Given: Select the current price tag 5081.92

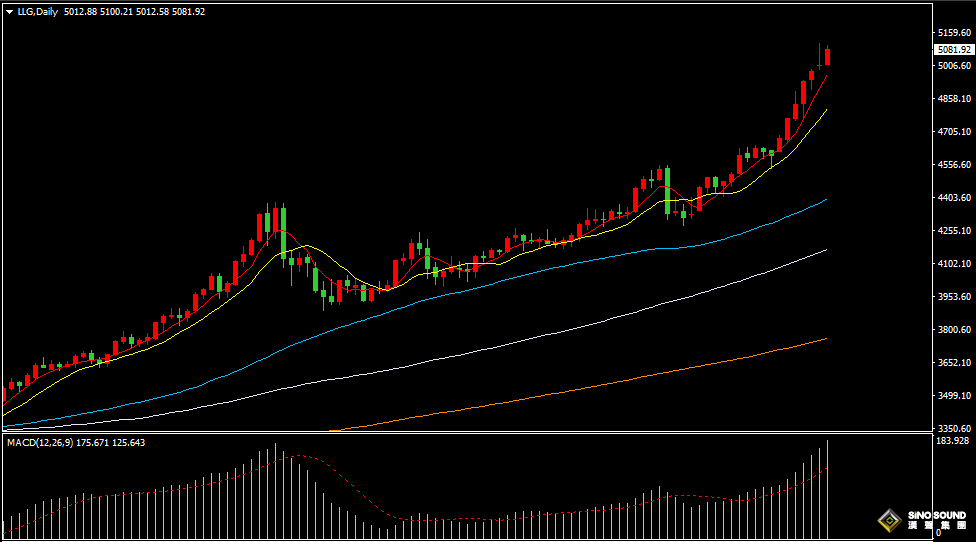Looking at the screenshot, I should 953,50.
